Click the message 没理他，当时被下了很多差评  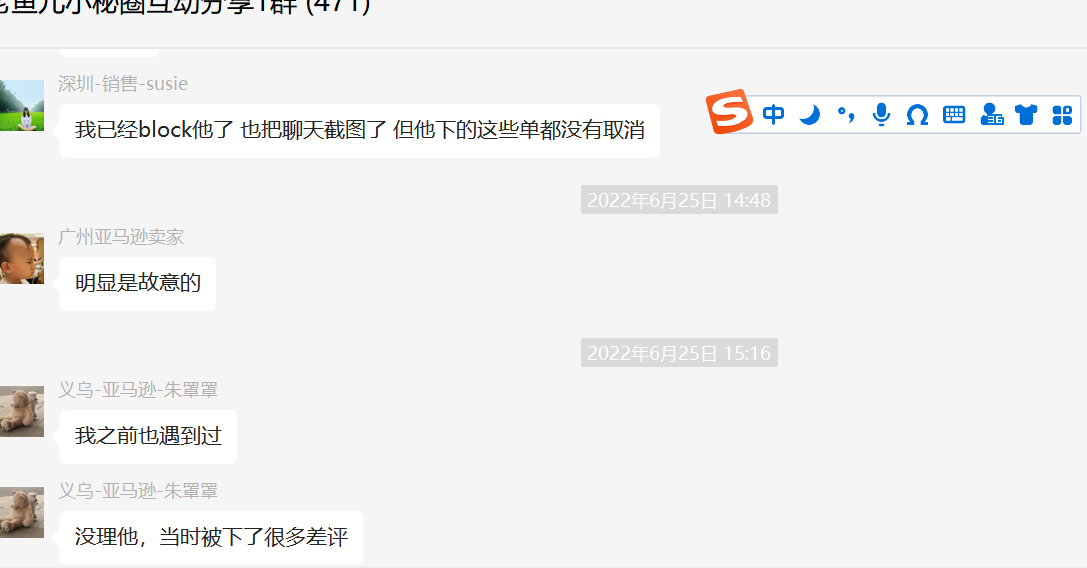[211, 537]
